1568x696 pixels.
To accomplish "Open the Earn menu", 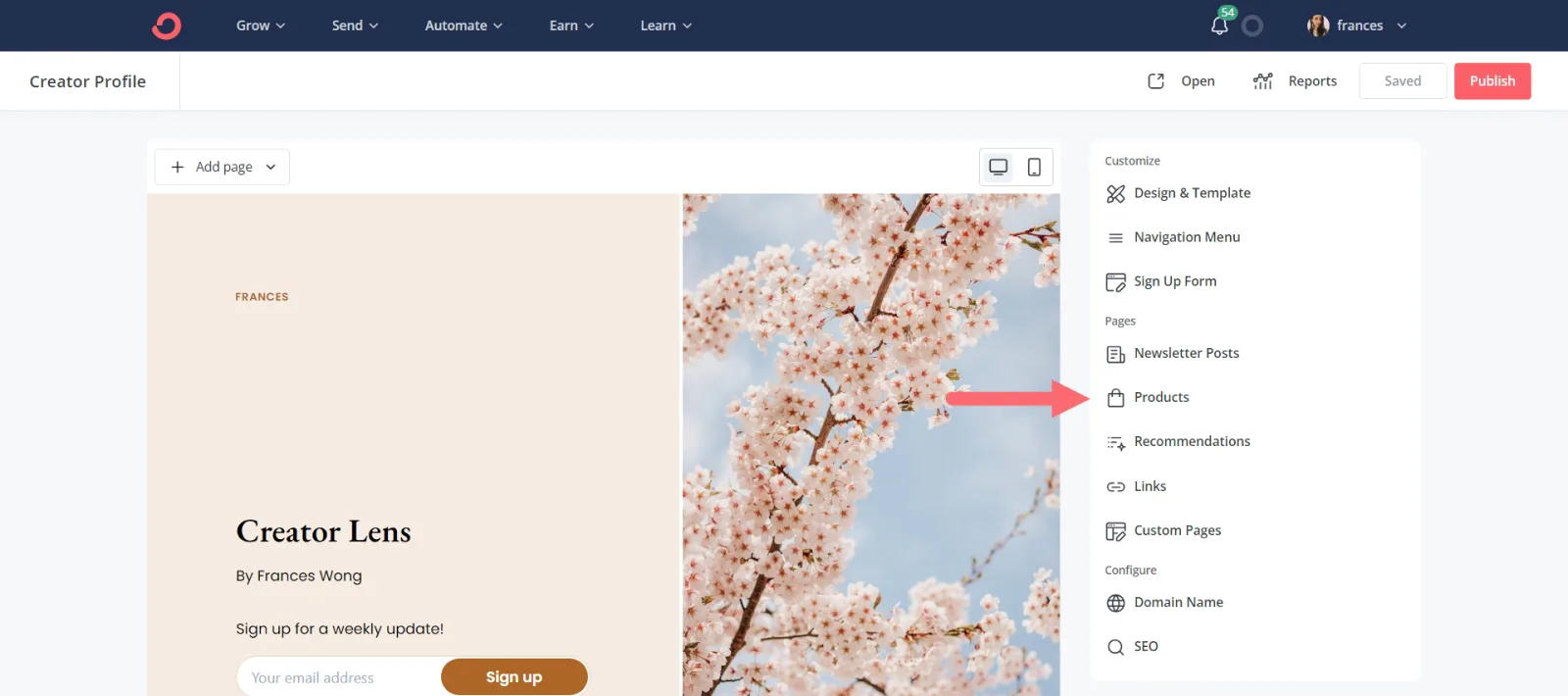I will (x=570, y=25).
